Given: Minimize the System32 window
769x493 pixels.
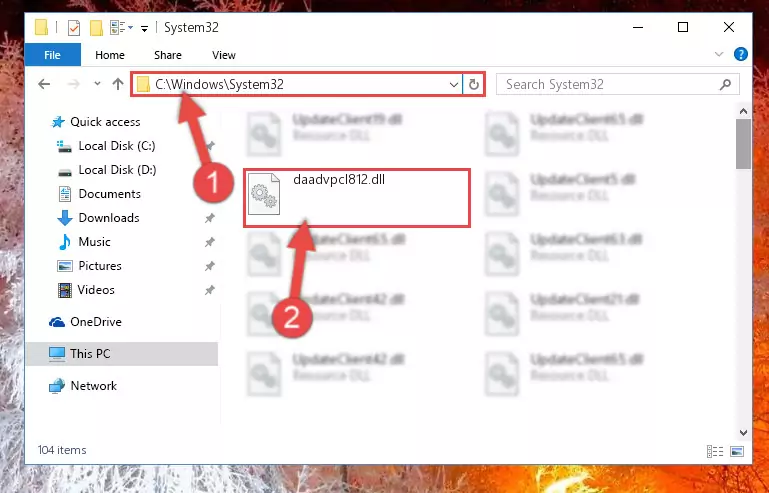Looking at the screenshot, I should pos(638,28).
